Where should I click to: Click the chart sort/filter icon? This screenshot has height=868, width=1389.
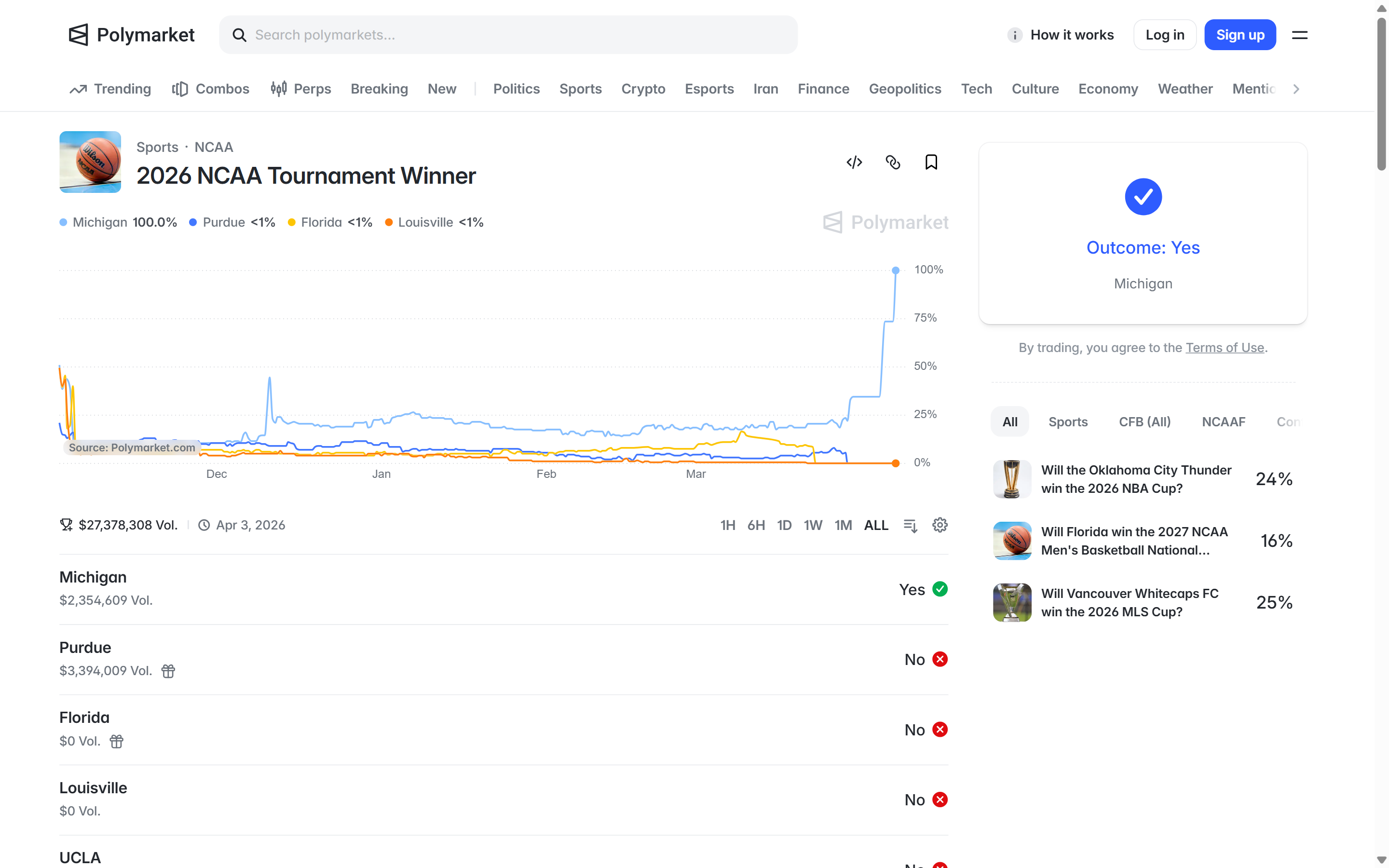(x=910, y=525)
